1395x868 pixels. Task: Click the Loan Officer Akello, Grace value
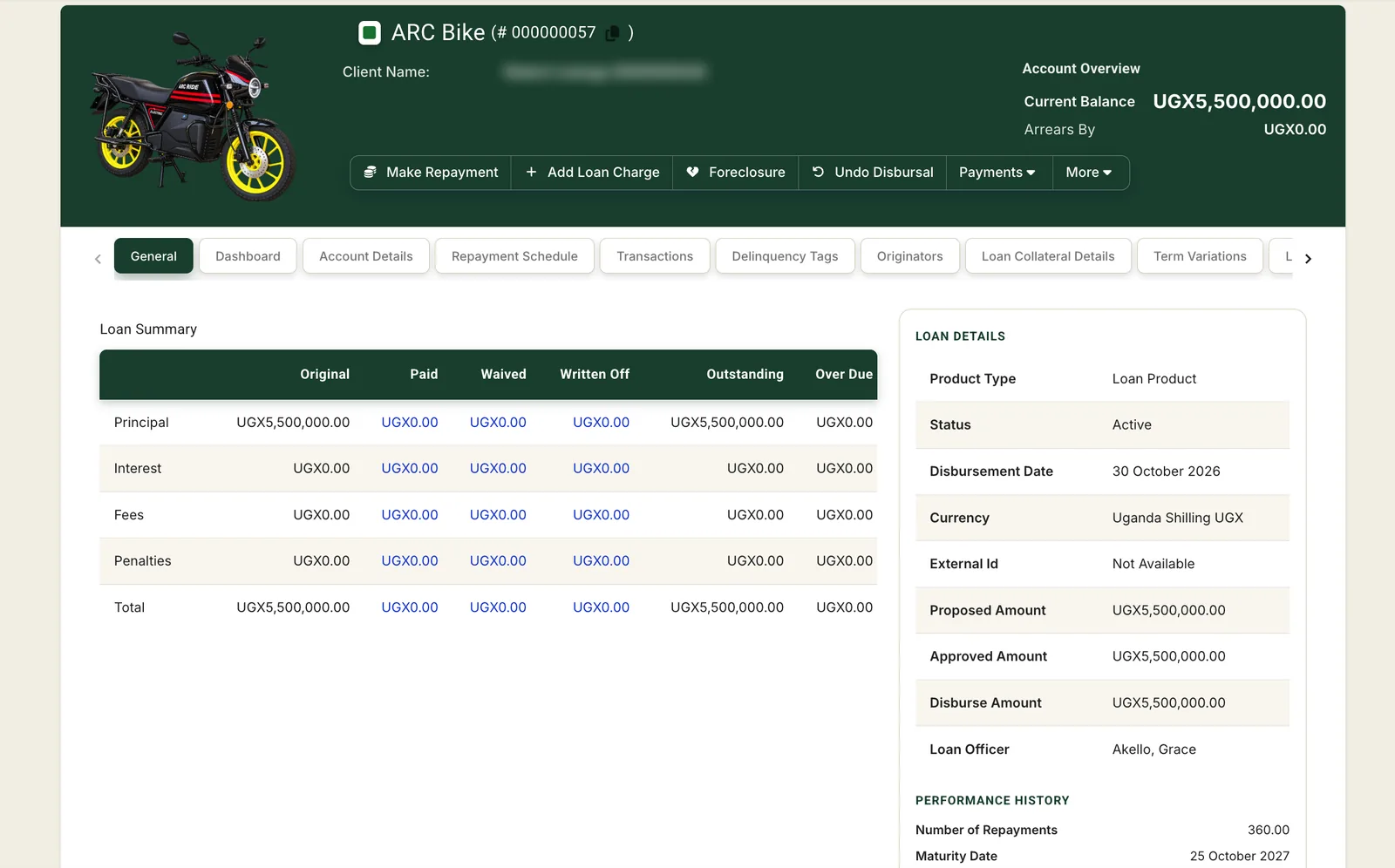pos(1153,749)
